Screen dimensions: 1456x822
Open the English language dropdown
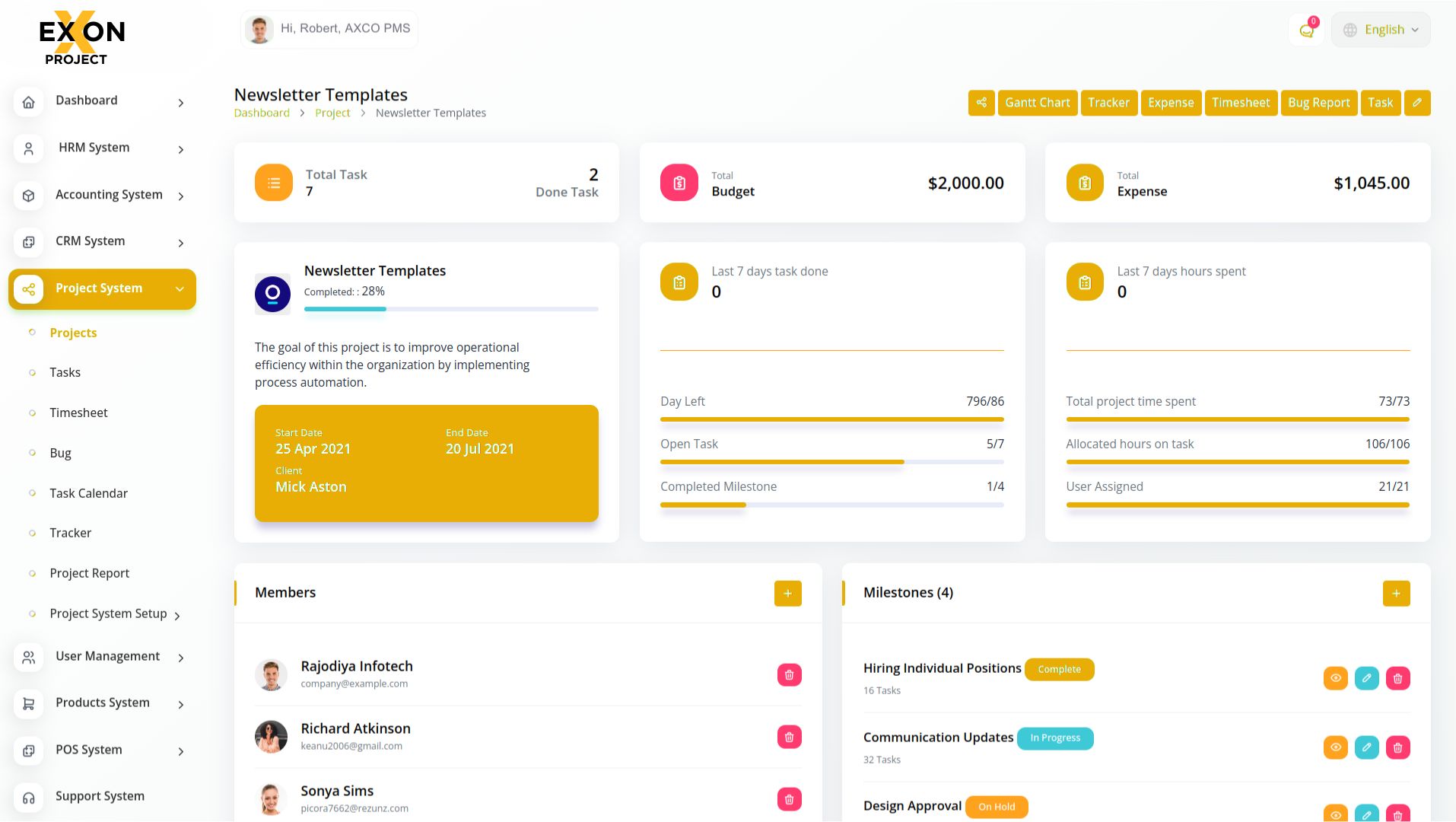[x=1381, y=30]
